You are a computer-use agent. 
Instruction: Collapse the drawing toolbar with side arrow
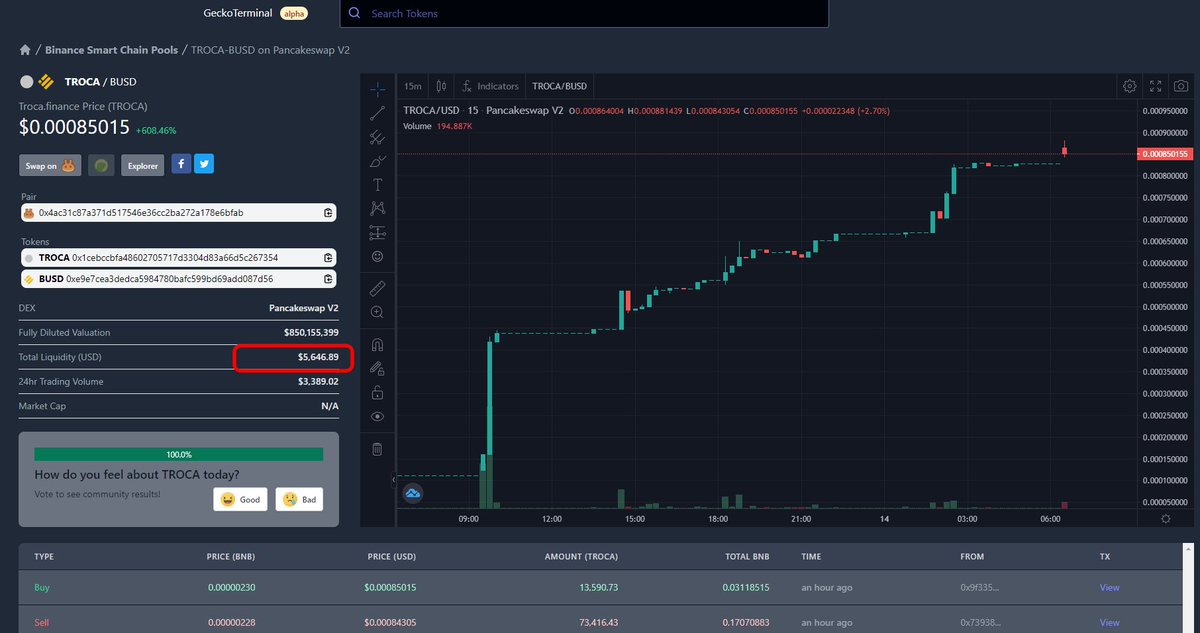(x=392, y=481)
